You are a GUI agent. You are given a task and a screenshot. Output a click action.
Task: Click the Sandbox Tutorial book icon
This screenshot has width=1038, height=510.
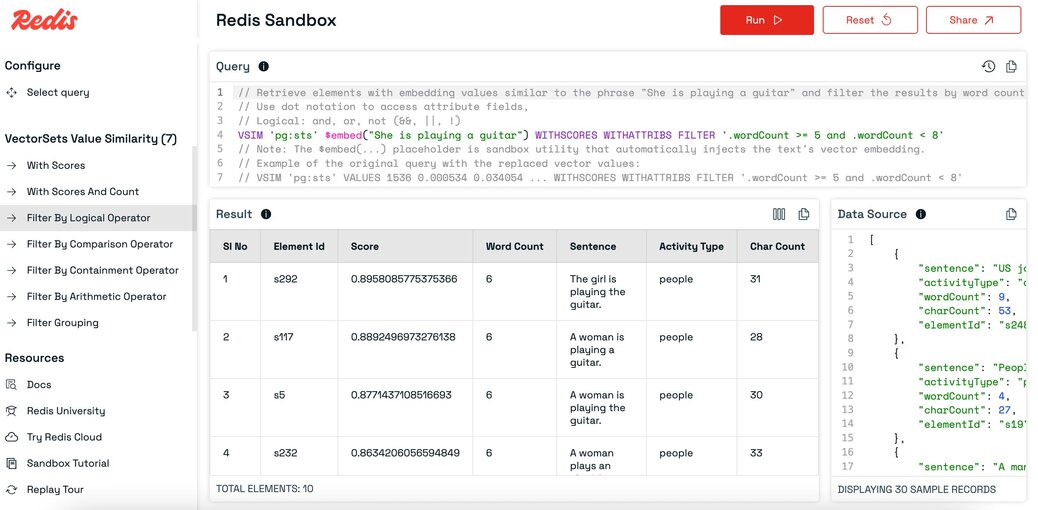click(11, 464)
